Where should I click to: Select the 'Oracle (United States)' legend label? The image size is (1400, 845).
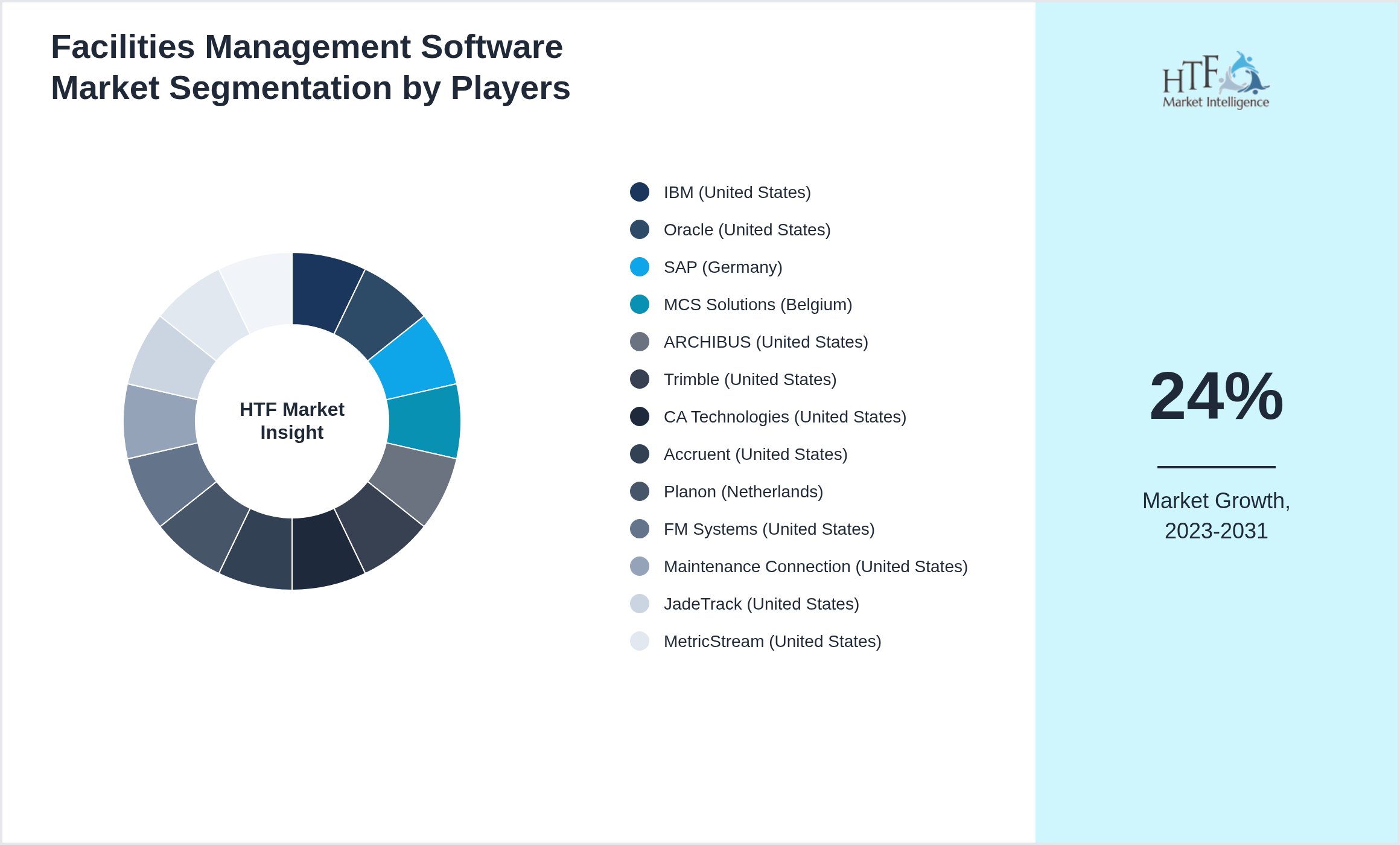747,230
